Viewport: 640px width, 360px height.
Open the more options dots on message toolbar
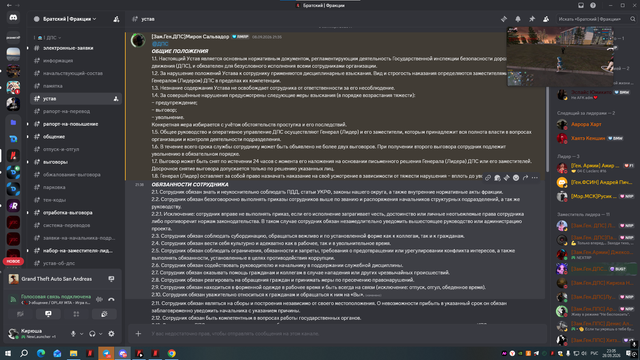coord(535,178)
